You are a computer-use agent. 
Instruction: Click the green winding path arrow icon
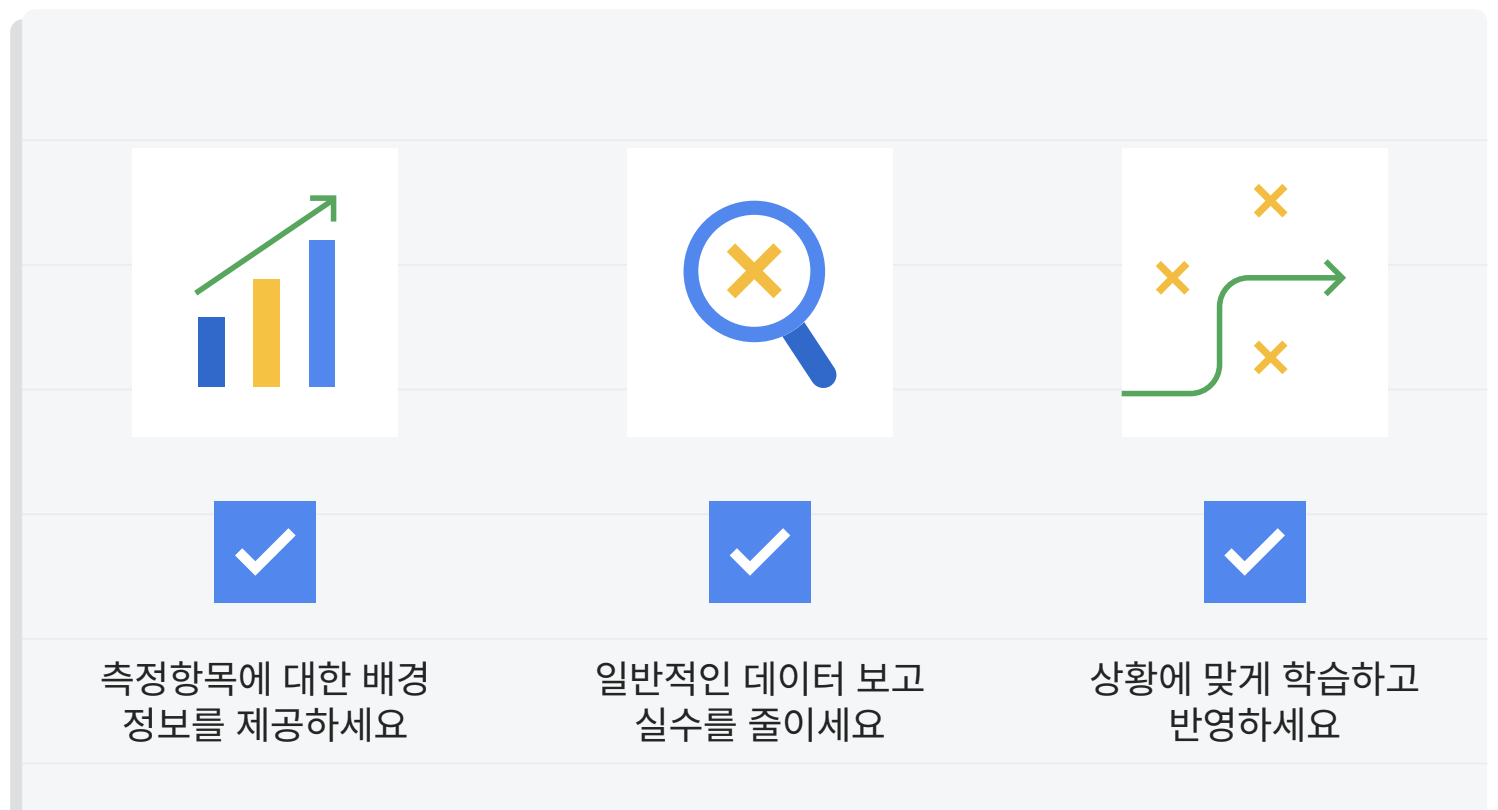click(x=1255, y=292)
